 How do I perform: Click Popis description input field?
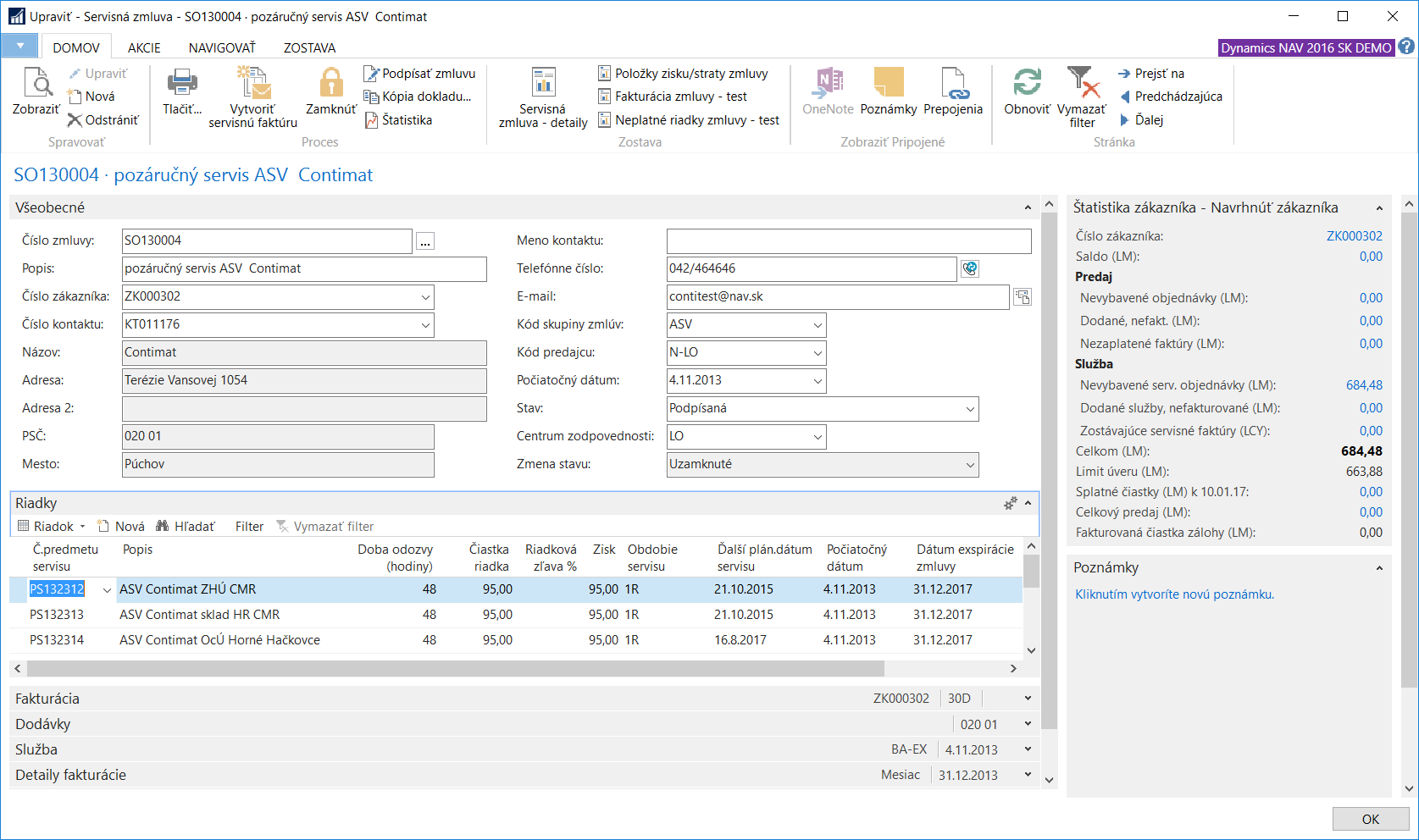click(x=304, y=269)
